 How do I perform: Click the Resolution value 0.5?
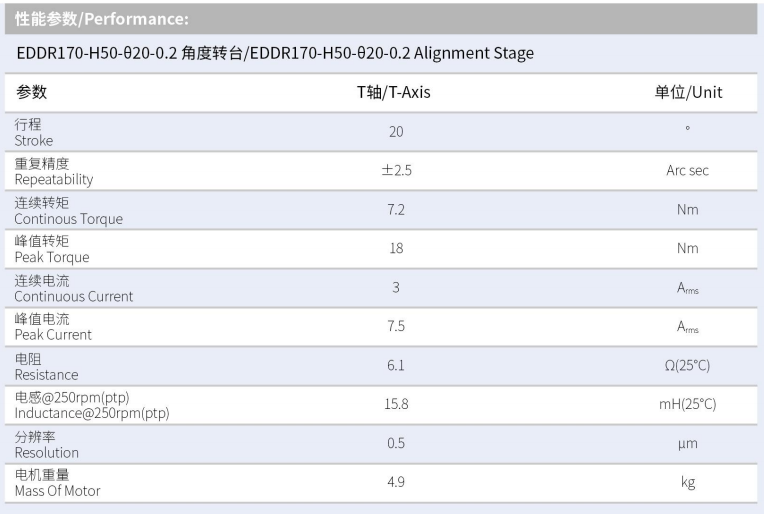(395, 444)
